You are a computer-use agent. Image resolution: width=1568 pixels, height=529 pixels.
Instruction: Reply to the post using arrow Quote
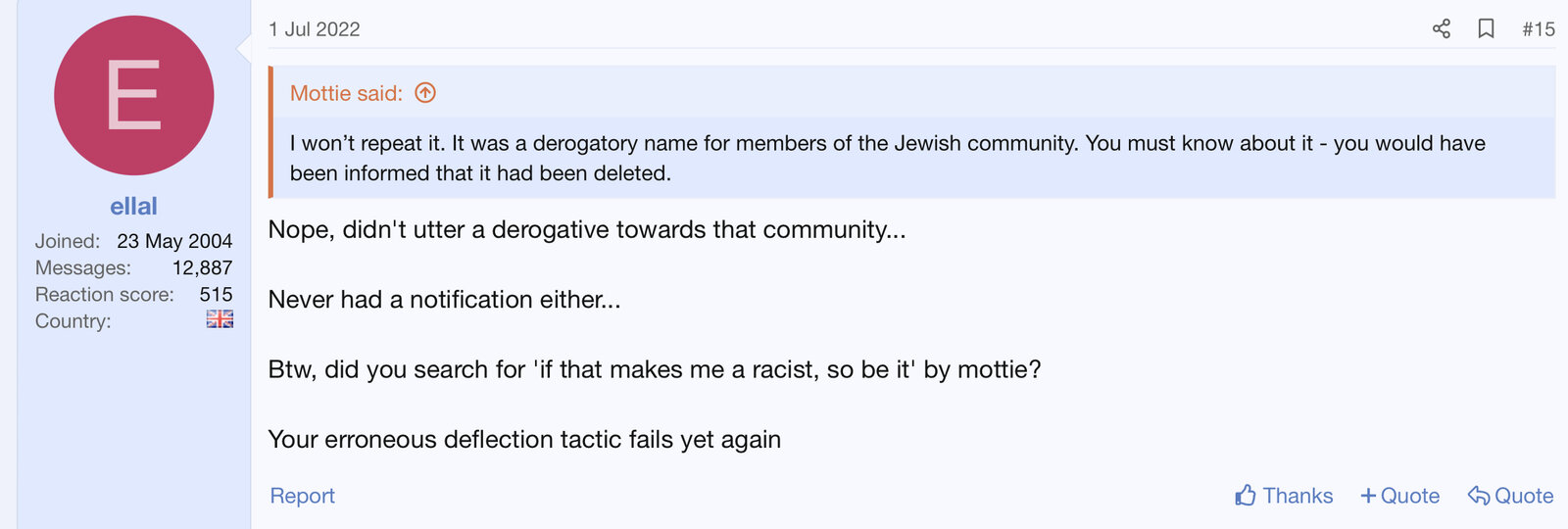click(x=1510, y=496)
